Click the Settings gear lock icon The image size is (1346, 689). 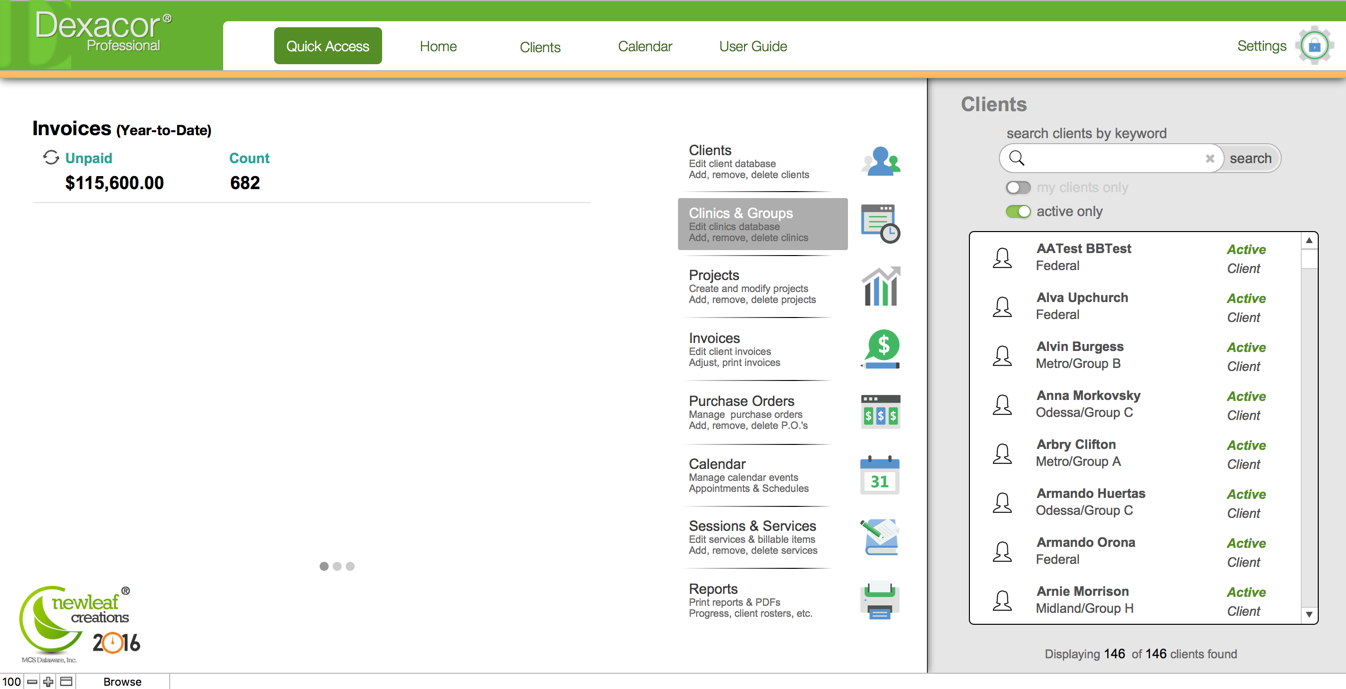tap(1315, 45)
